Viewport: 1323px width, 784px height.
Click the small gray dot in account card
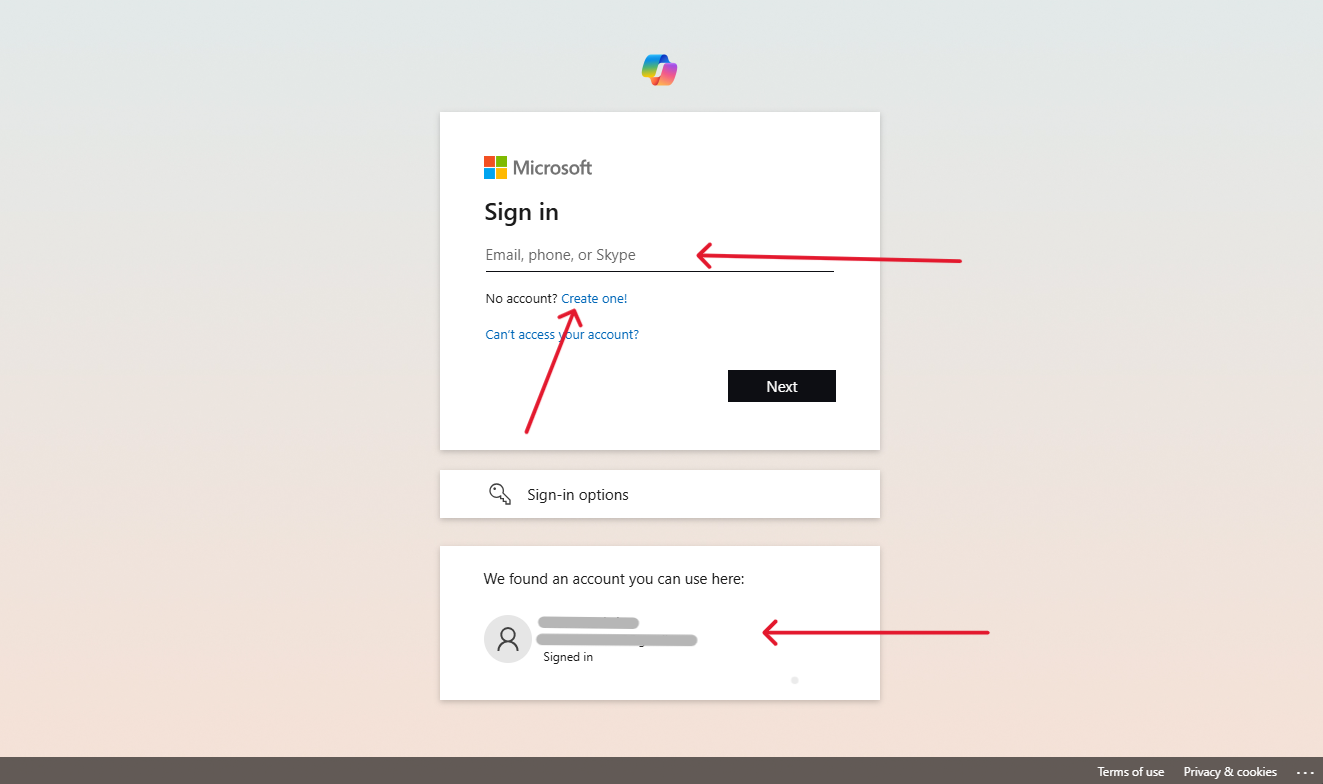795,680
